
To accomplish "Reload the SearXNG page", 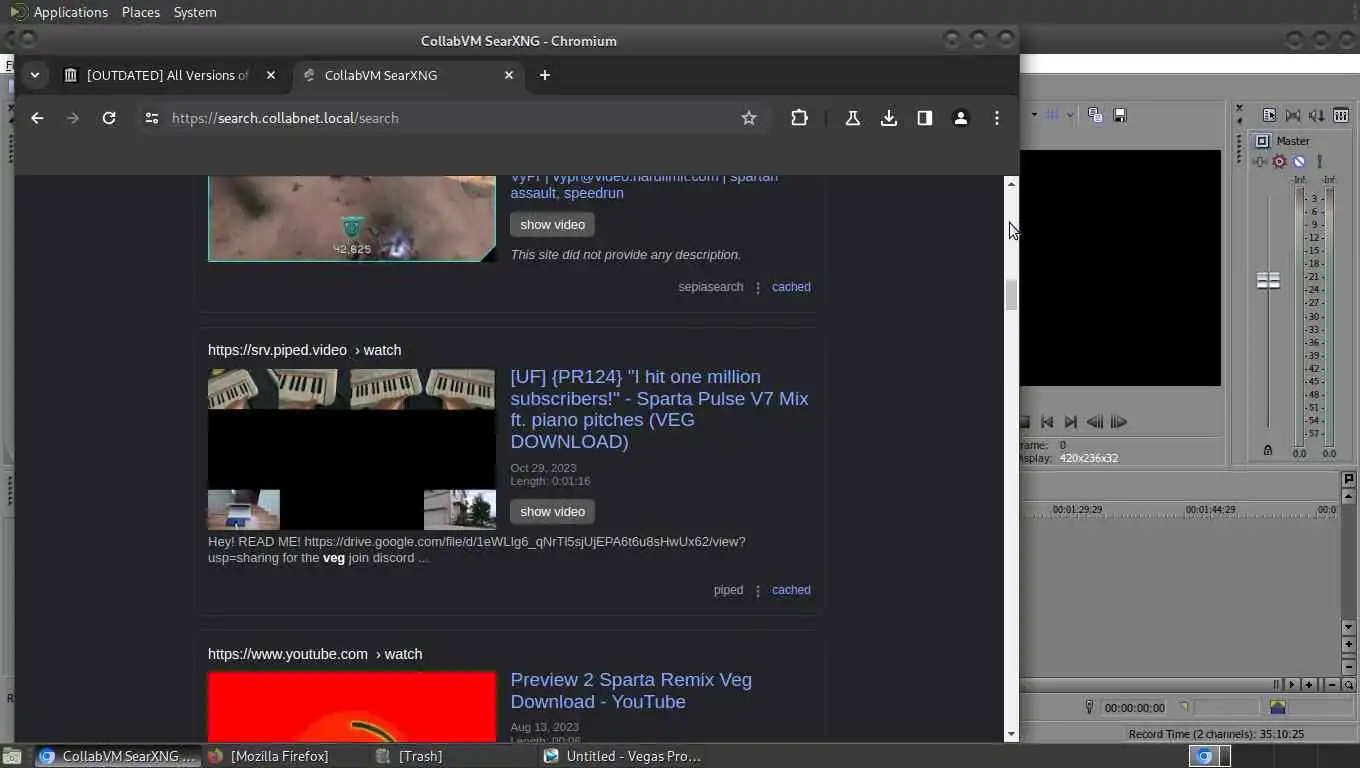I will (x=109, y=118).
